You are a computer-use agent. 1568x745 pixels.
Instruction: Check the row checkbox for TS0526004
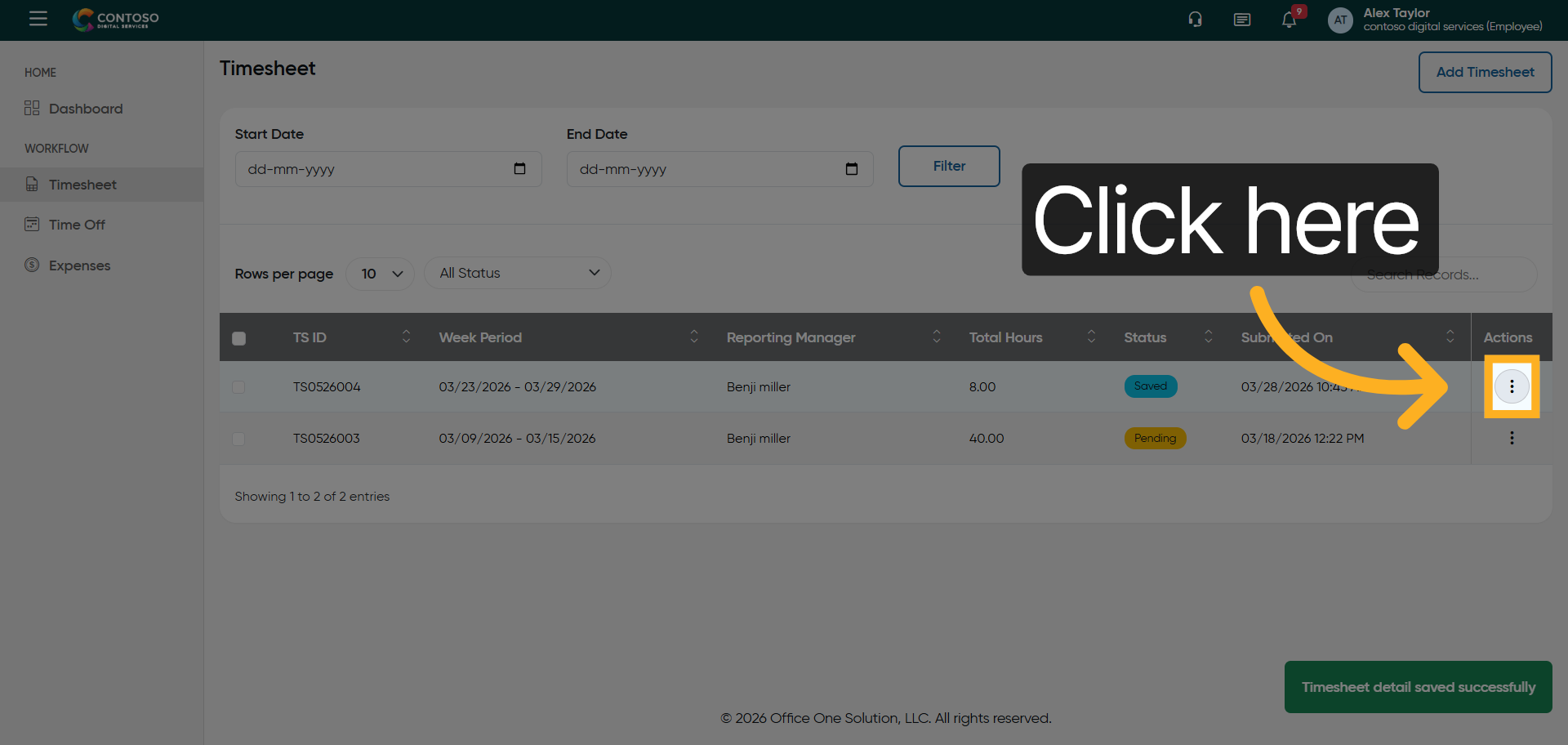238,387
